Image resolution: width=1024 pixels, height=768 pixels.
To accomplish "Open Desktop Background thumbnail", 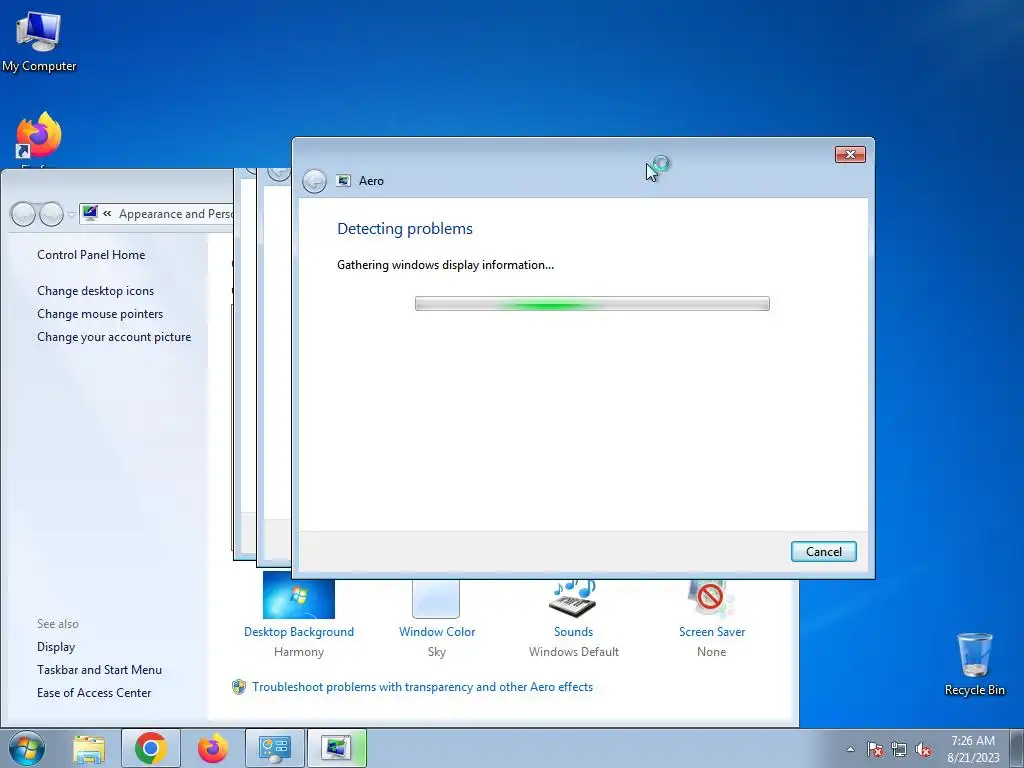I will coord(299,596).
